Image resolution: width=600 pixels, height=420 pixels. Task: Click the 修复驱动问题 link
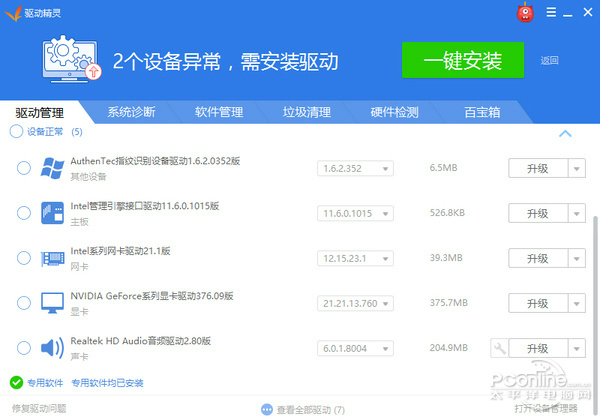[x=39, y=408]
